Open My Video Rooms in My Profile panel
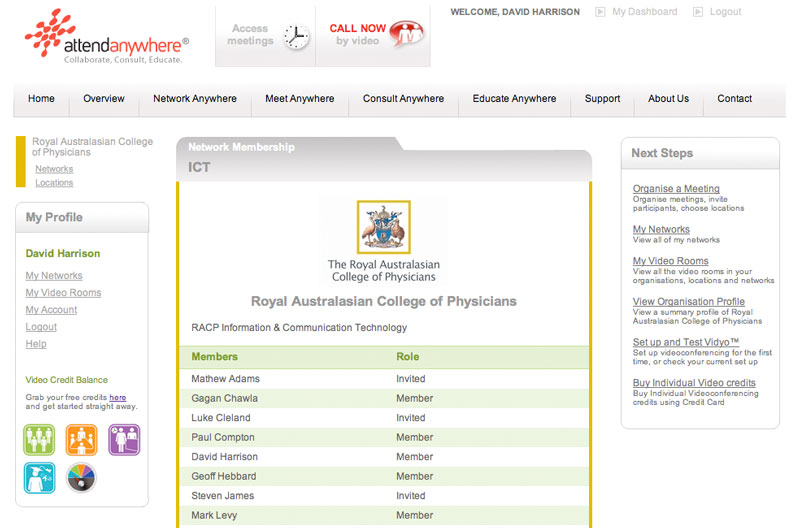The width and height of the screenshot is (800, 528). click(63, 293)
